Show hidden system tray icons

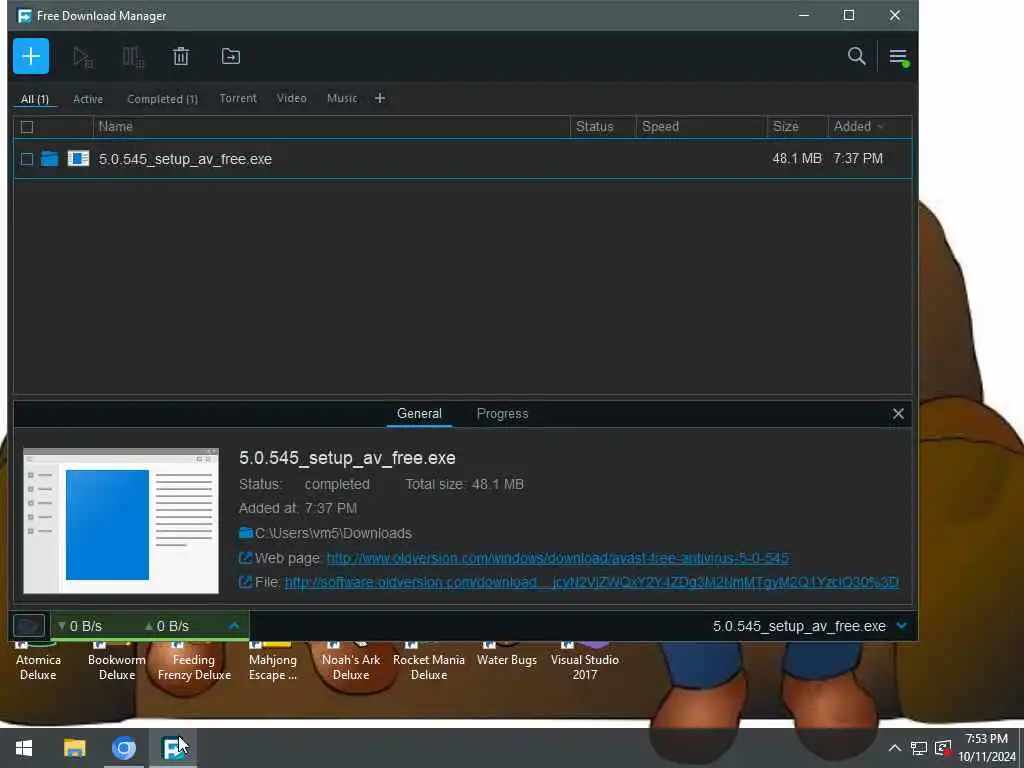[894, 748]
